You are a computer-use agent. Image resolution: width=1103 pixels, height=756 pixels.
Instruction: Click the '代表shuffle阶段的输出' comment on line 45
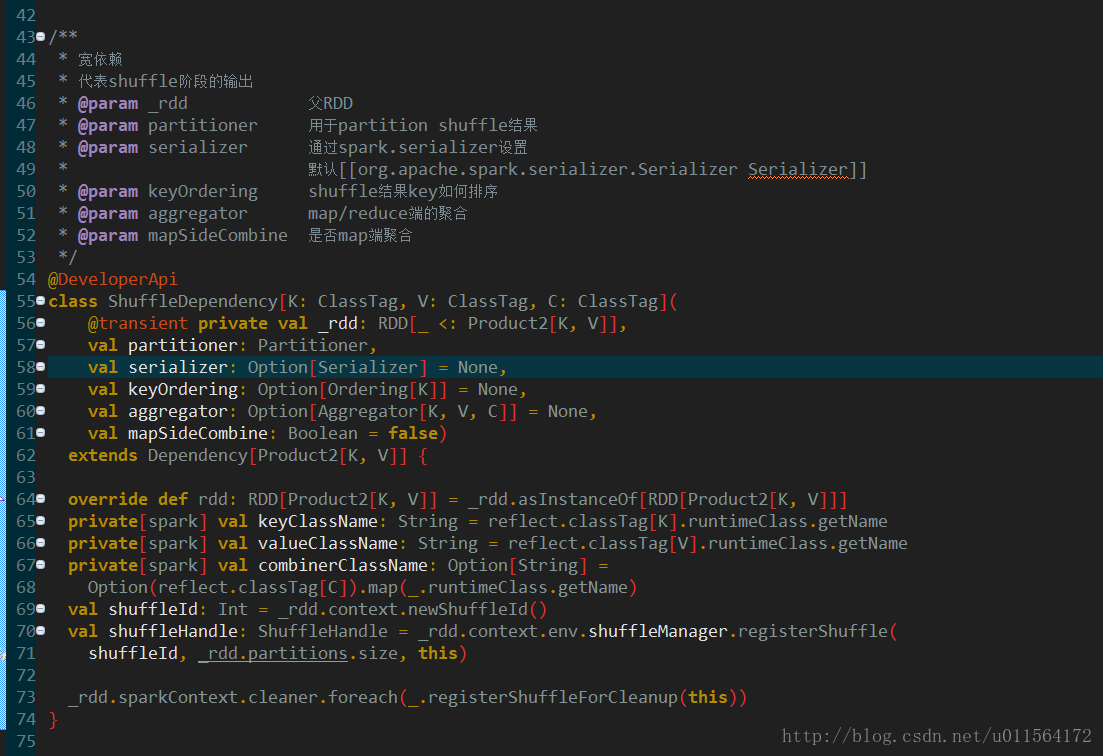[x=166, y=82]
